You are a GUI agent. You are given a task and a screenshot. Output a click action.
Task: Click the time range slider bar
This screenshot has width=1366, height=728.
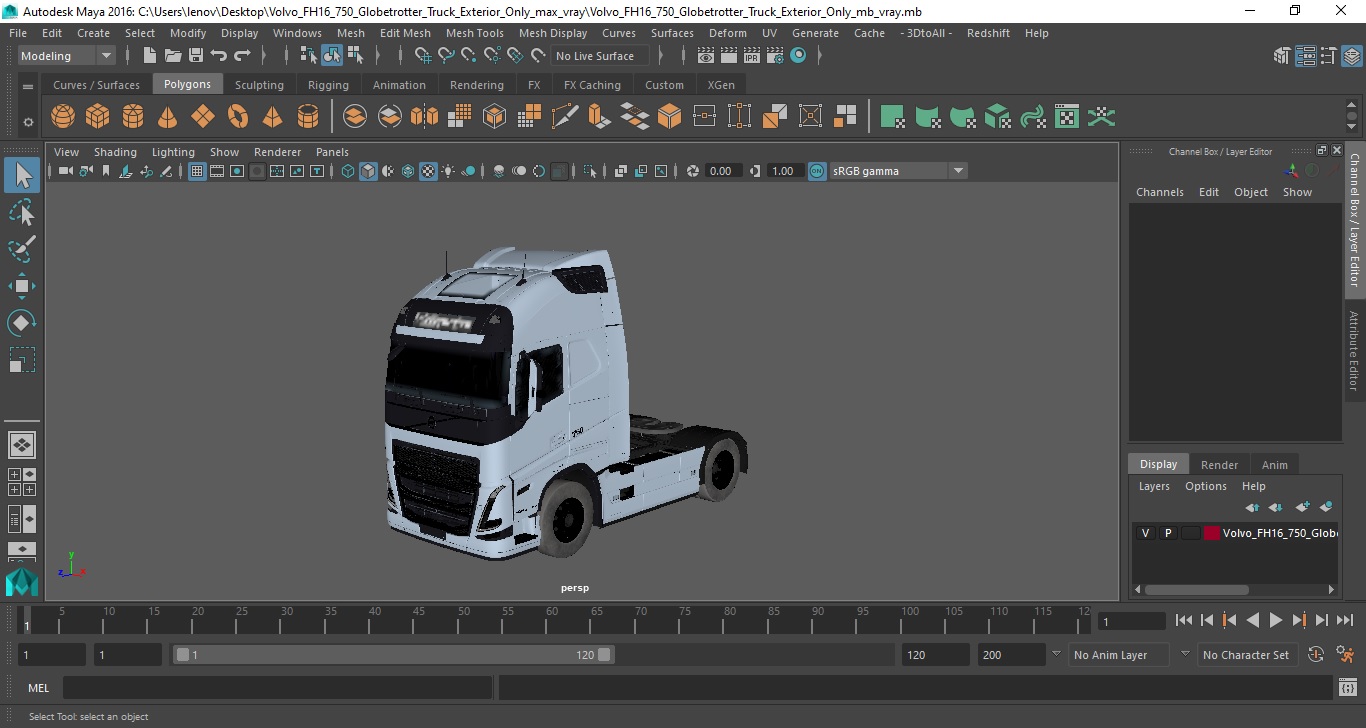click(394, 655)
